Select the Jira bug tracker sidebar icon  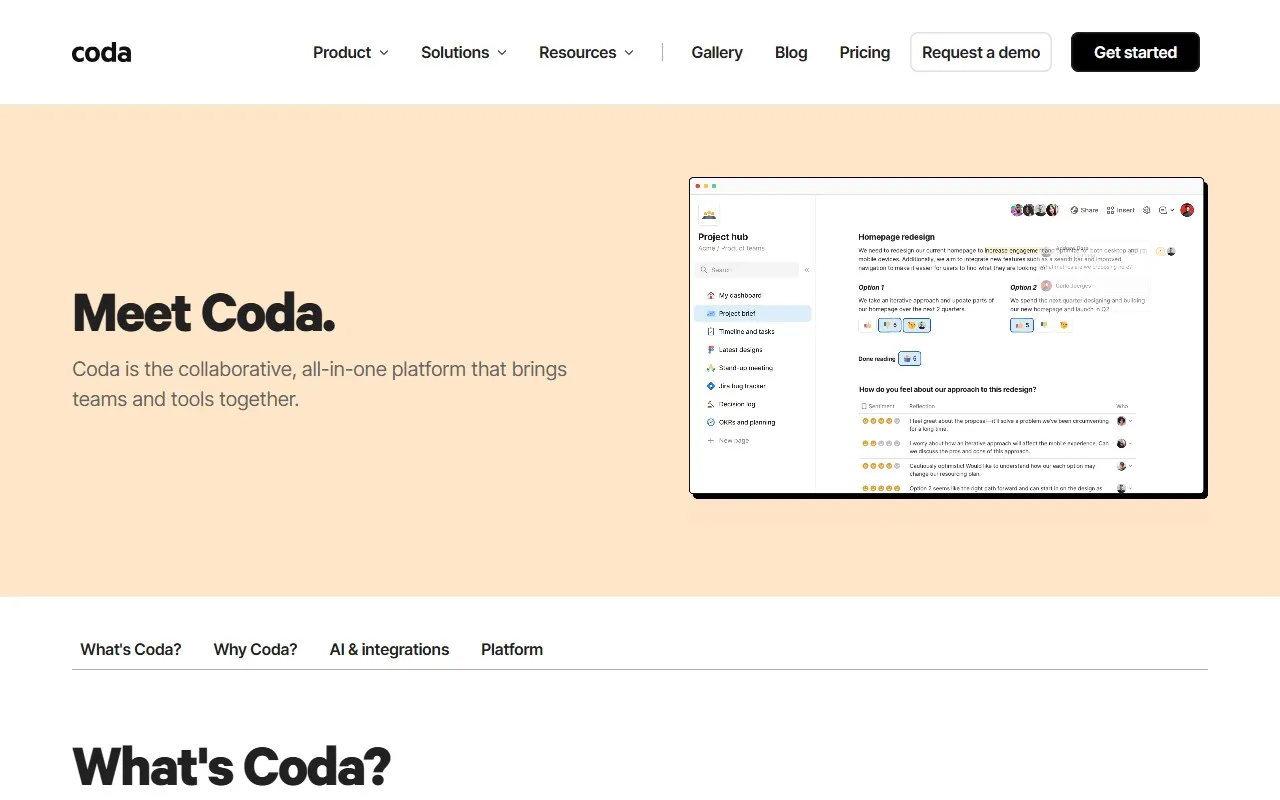coord(710,386)
